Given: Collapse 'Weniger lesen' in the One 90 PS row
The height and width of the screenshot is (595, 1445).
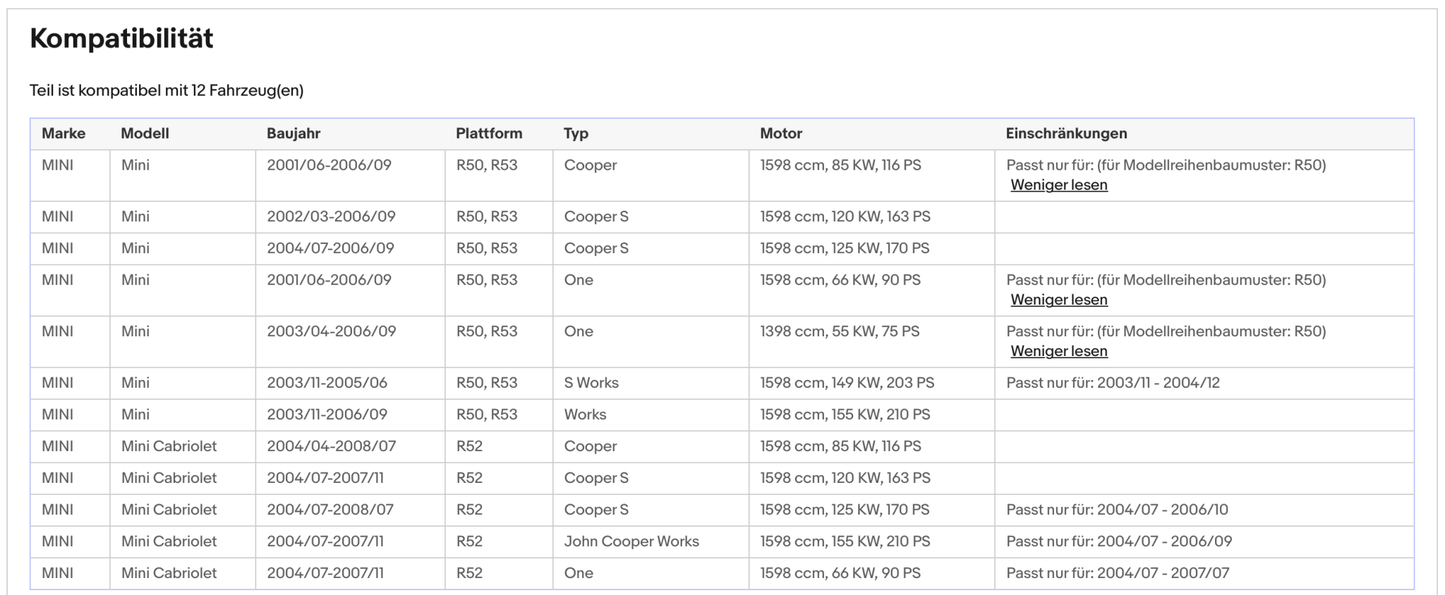Looking at the screenshot, I should [1058, 300].
